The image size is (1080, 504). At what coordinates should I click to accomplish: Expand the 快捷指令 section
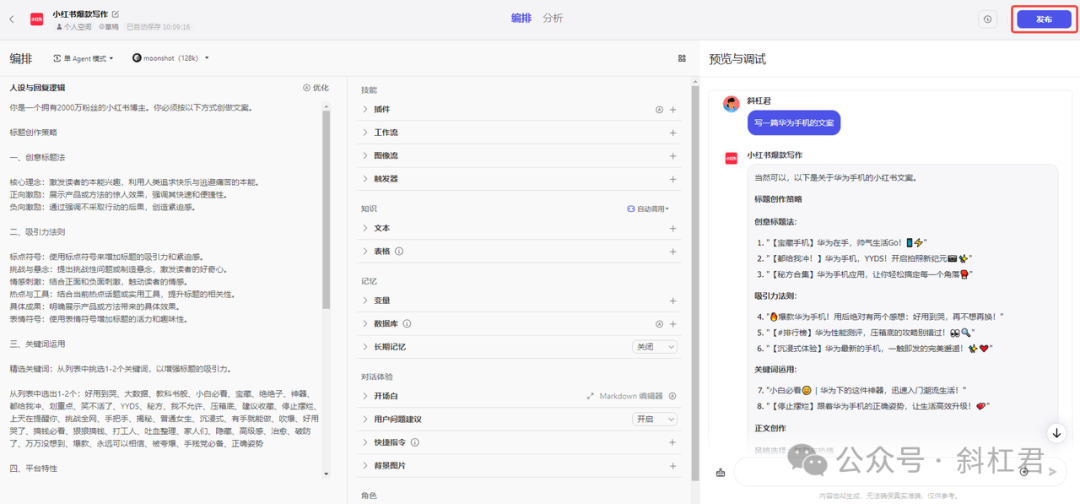(x=366, y=443)
